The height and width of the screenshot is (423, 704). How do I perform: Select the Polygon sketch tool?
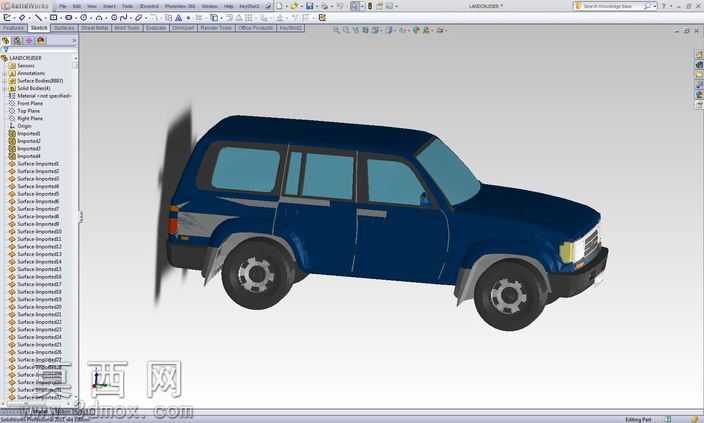tap(114, 18)
